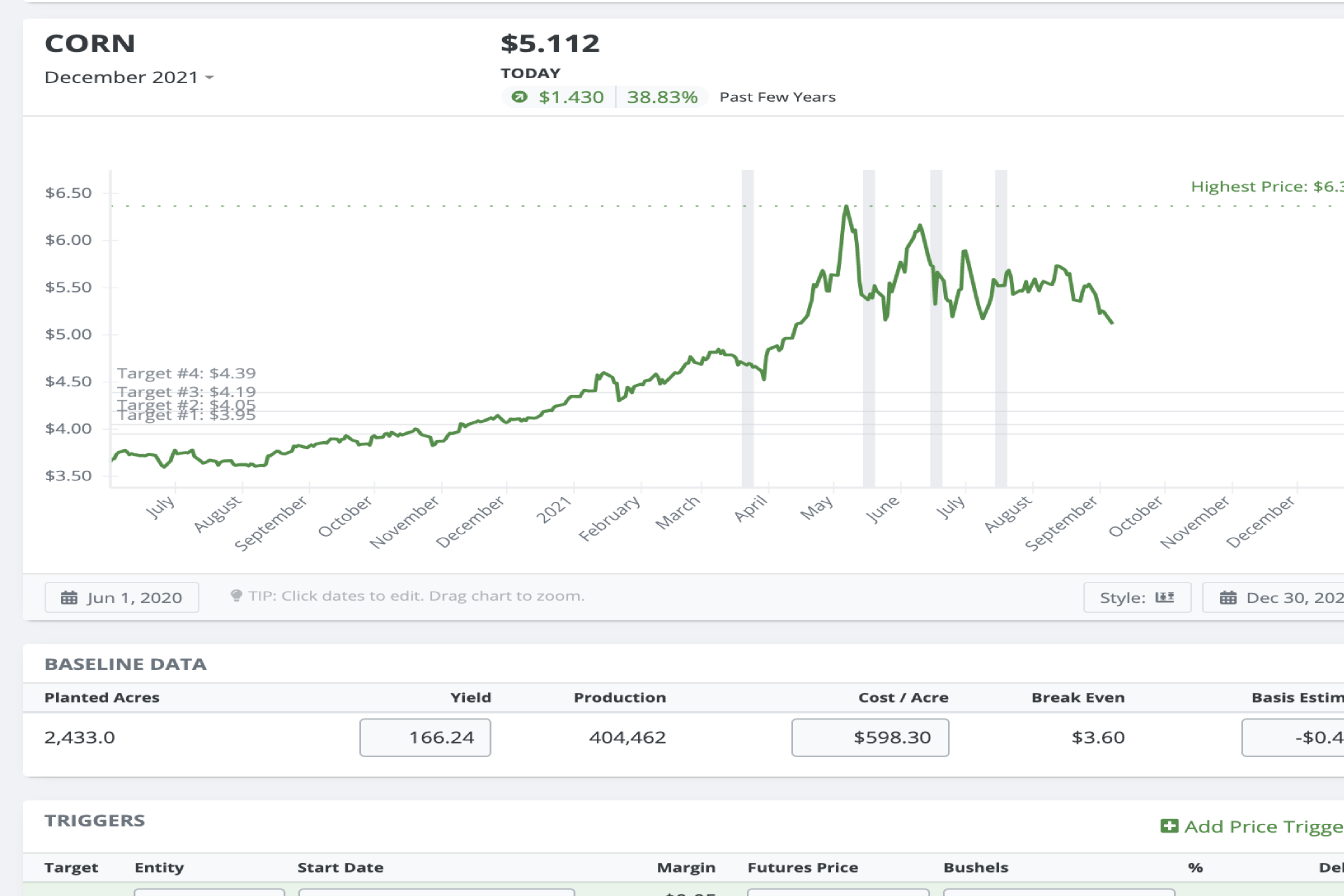
Task: Edit the Jun 1, 2020 start date button
Action: [x=122, y=598]
